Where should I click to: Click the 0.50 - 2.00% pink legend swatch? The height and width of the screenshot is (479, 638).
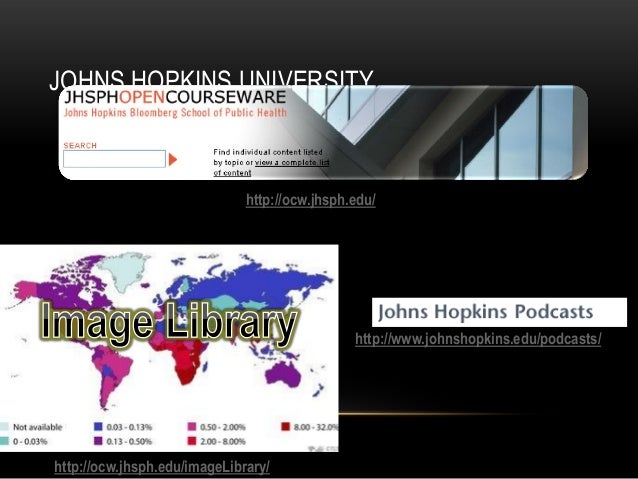pos(192,427)
